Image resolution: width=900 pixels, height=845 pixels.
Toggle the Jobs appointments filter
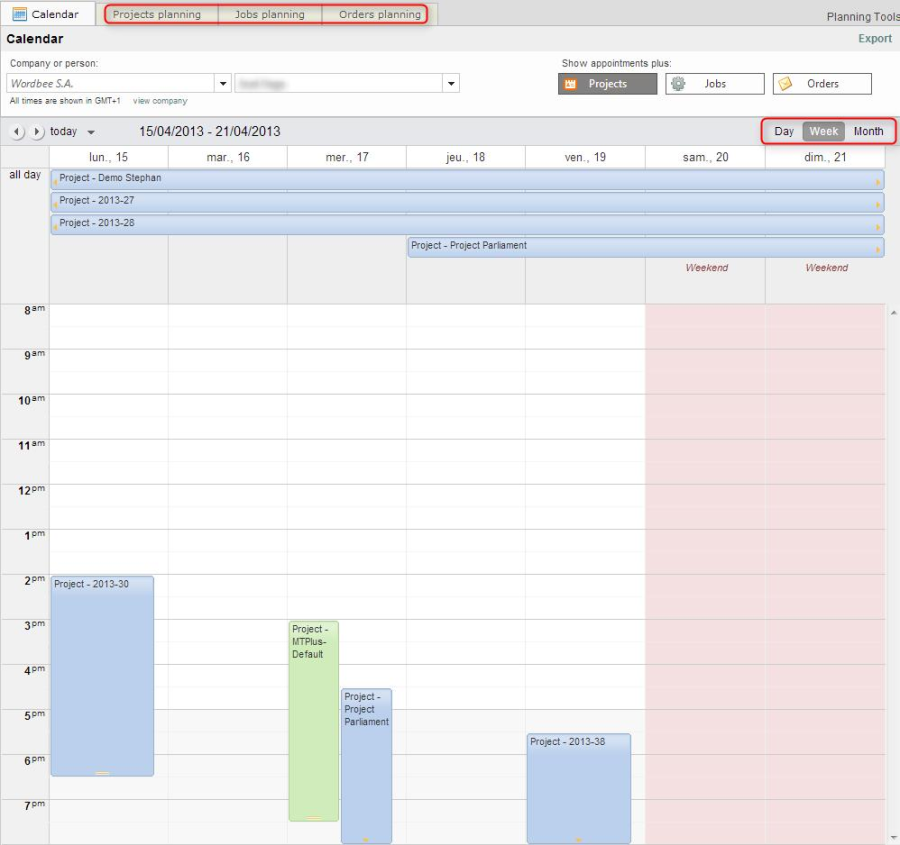pos(714,84)
